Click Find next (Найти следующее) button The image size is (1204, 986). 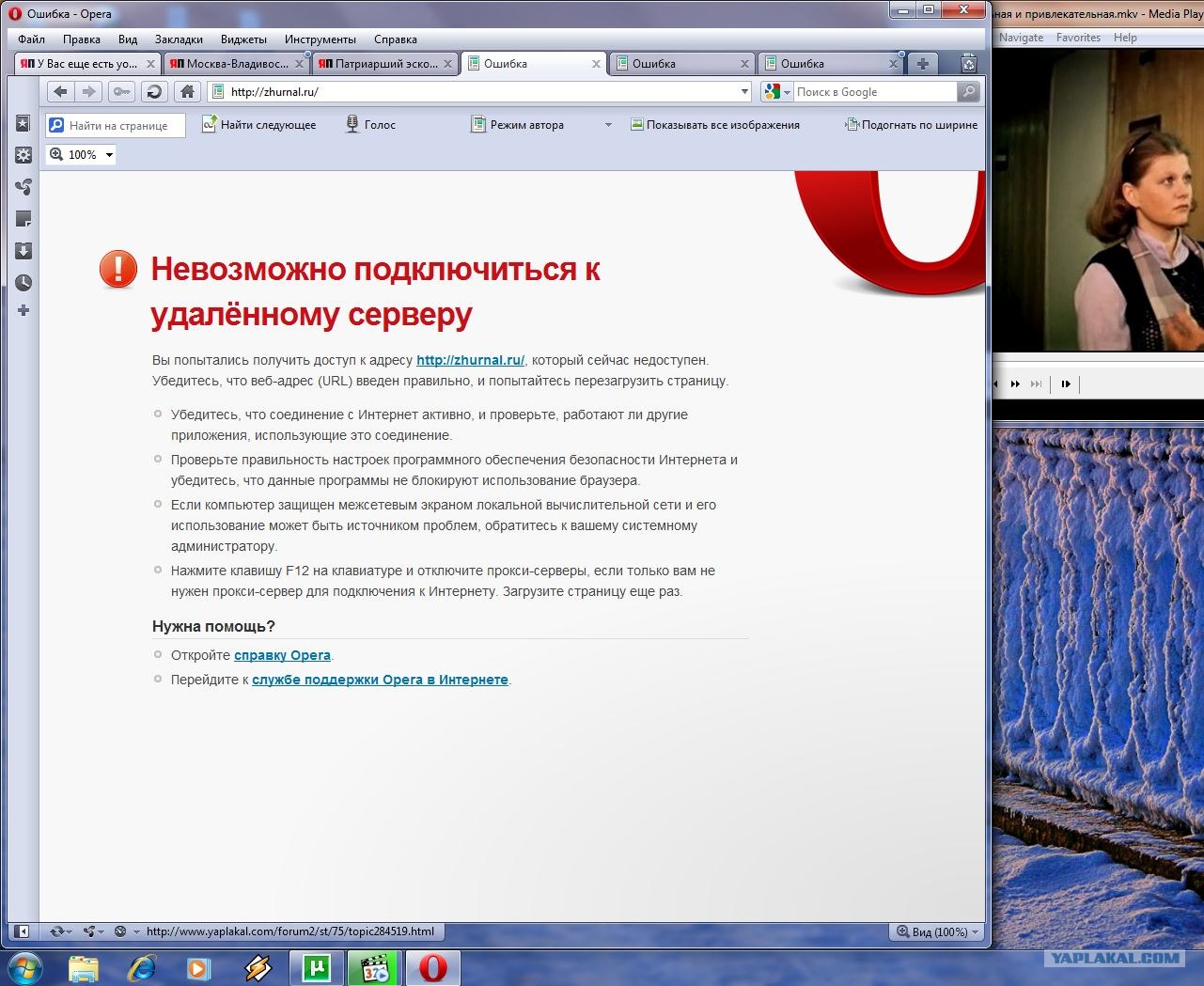259,124
